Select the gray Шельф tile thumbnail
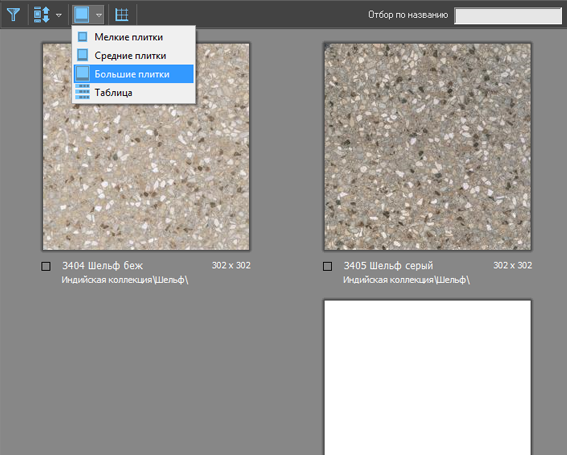This screenshot has width=567, height=455. [427, 147]
